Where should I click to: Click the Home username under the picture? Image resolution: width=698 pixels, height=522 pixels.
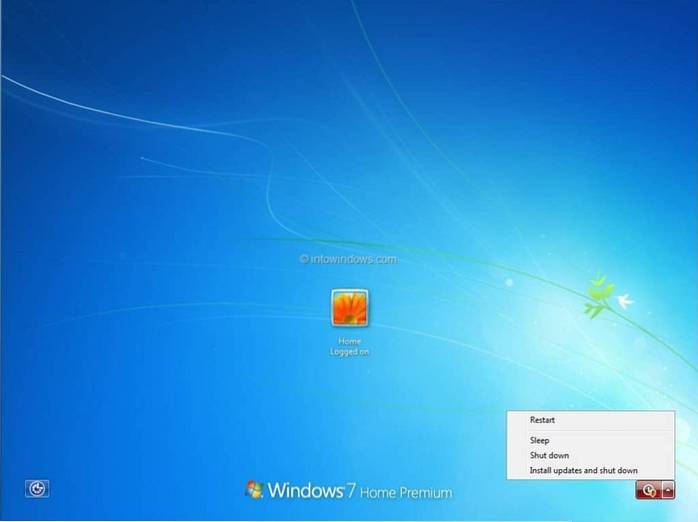(349, 341)
